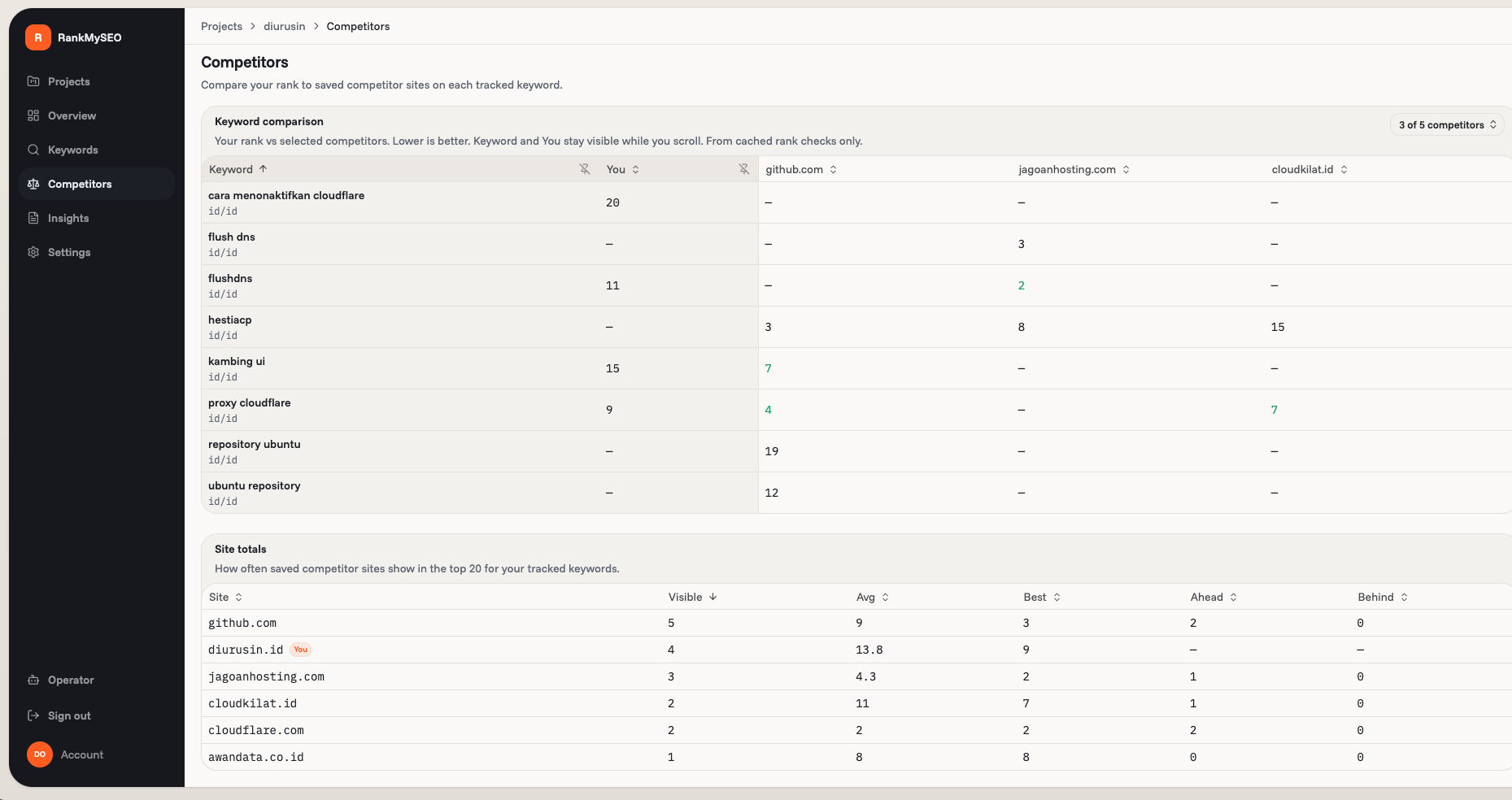Screen dimensions: 1512x800
Task: Select keyword 'flush dns'
Action: 232,237
